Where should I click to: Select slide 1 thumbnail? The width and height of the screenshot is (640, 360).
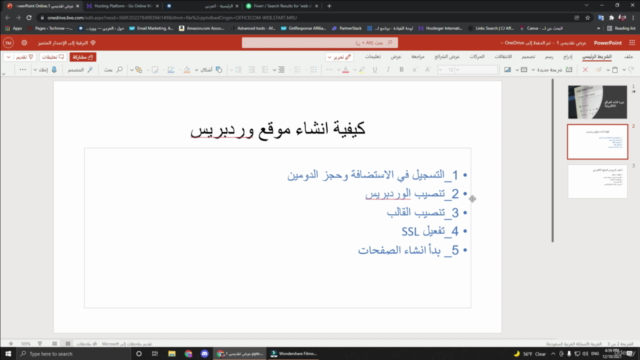coord(598,102)
